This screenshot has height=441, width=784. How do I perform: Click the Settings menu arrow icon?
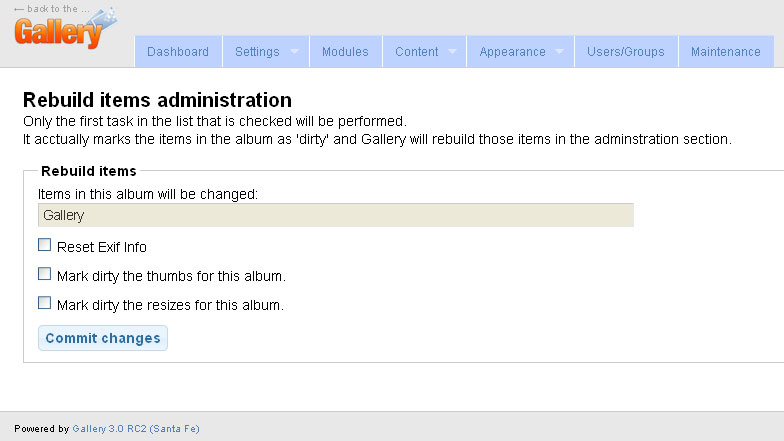click(x=294, y=52)
